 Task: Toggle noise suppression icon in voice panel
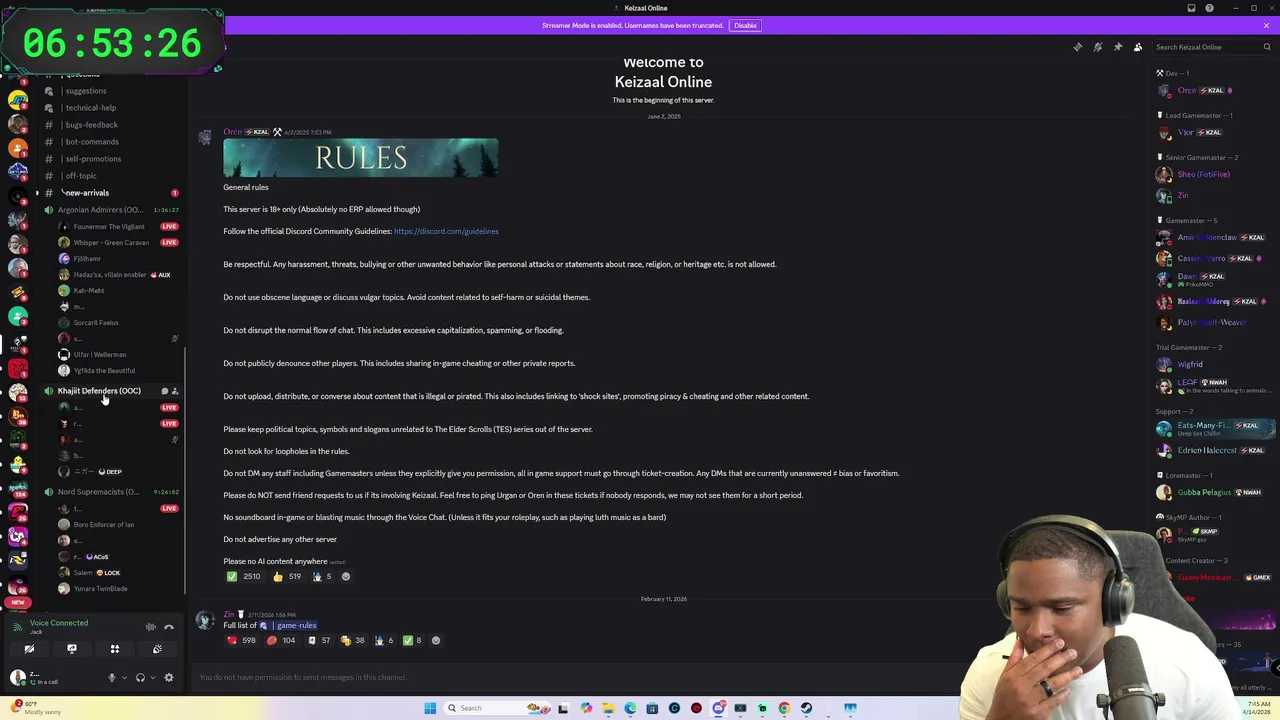coord(151,627)
